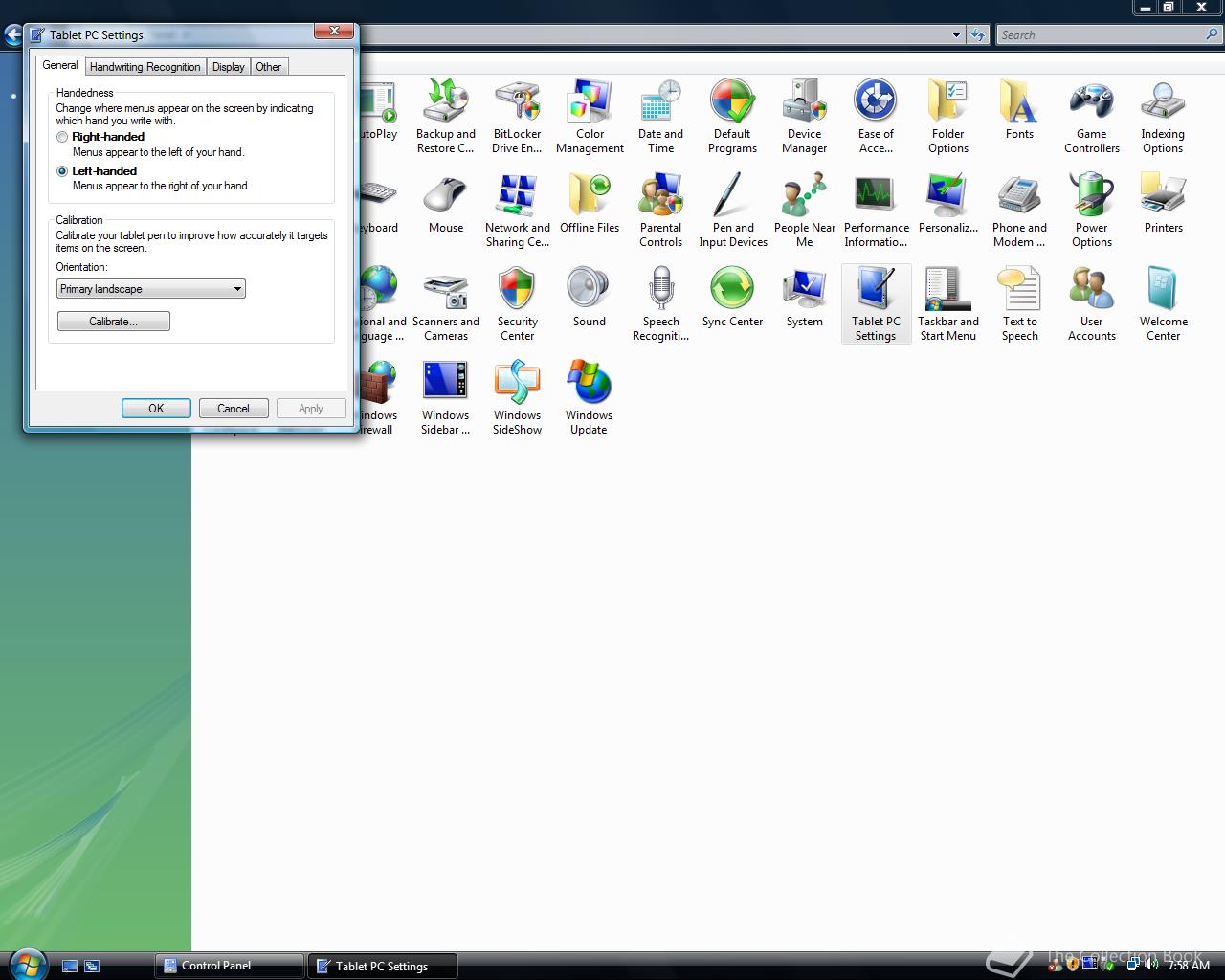Open Default Programs icon
This screenshot has width=1225, height=980.
732,117
